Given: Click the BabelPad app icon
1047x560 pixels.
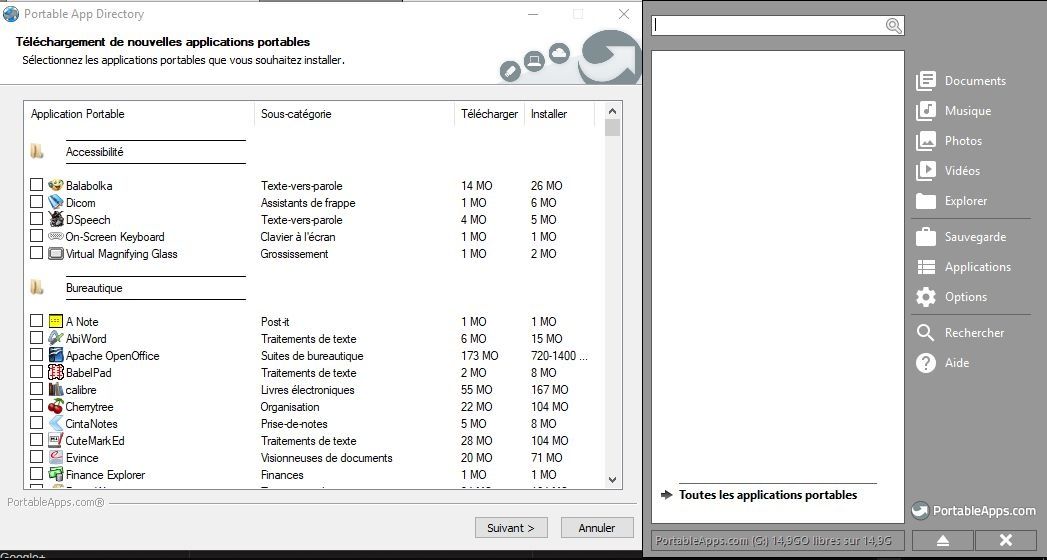Looking at the screenshot, I should pyautogui.click(x=56, y=372).
